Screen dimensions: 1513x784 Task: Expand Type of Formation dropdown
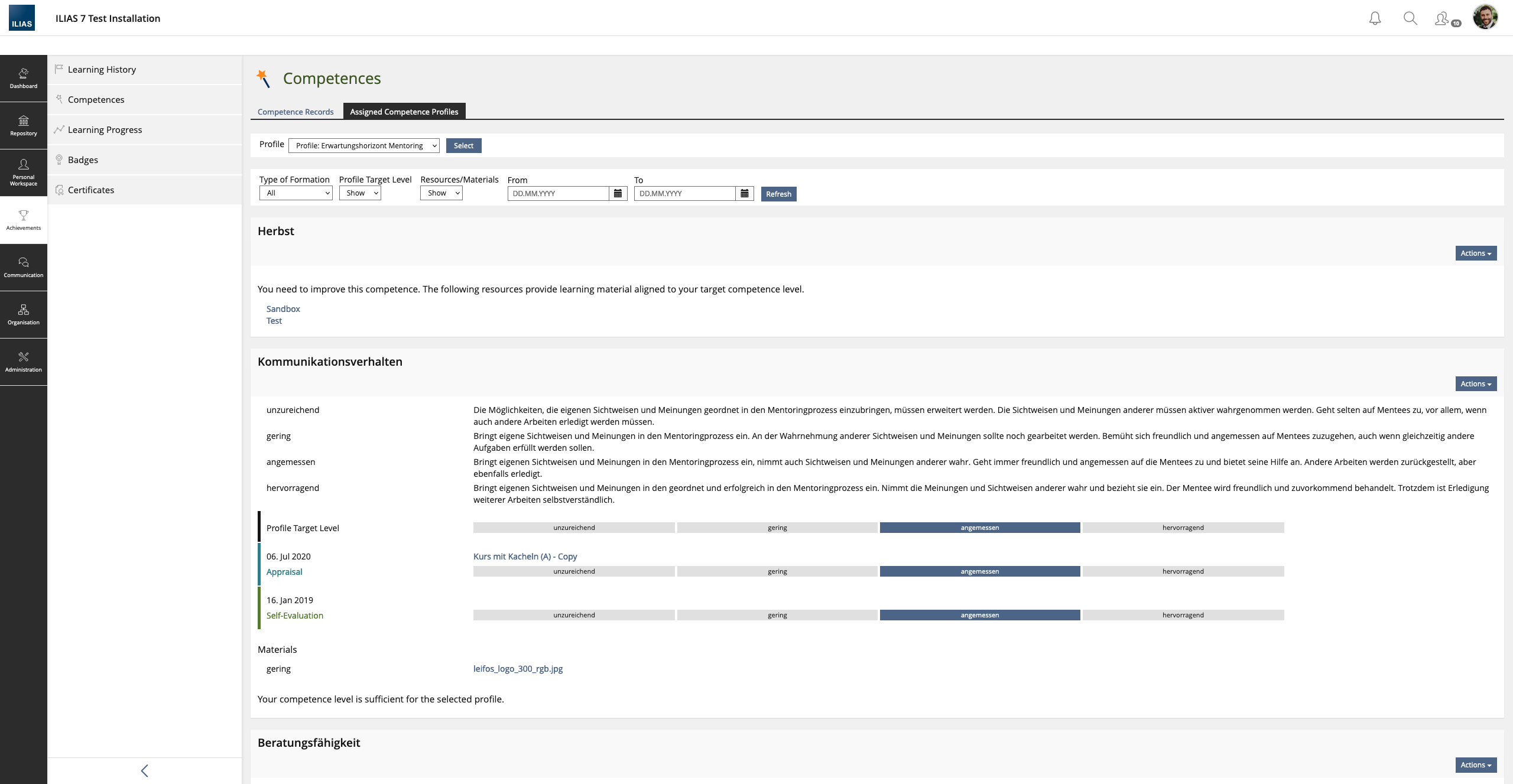point(296,193)
